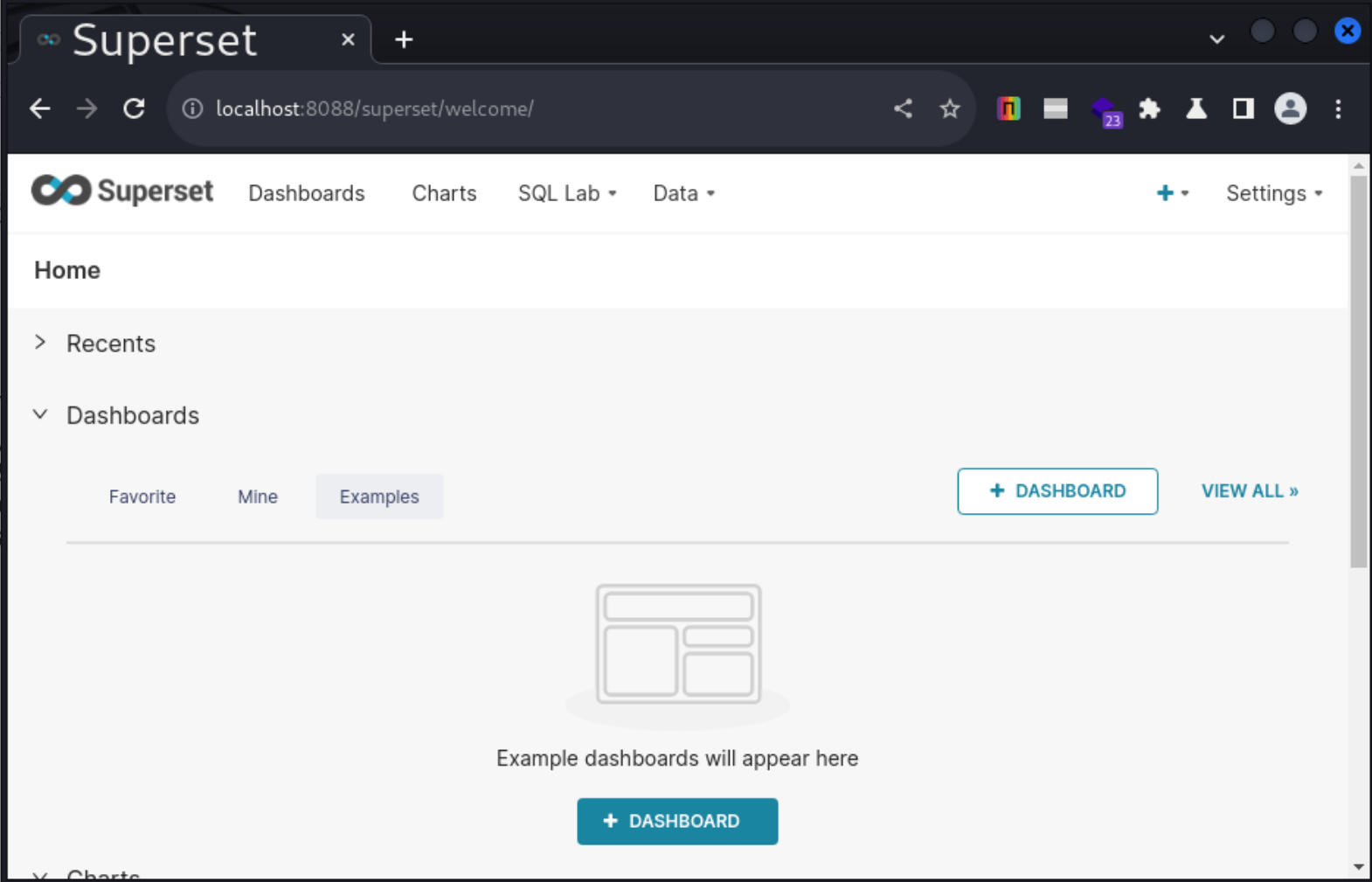
Task: Toggle the browser side panel
Action: pos(1243,108)
